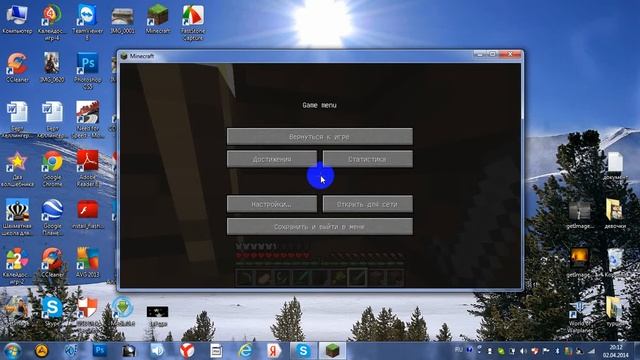Click the red Я Yandex taskbar icon

pos(274,351)
